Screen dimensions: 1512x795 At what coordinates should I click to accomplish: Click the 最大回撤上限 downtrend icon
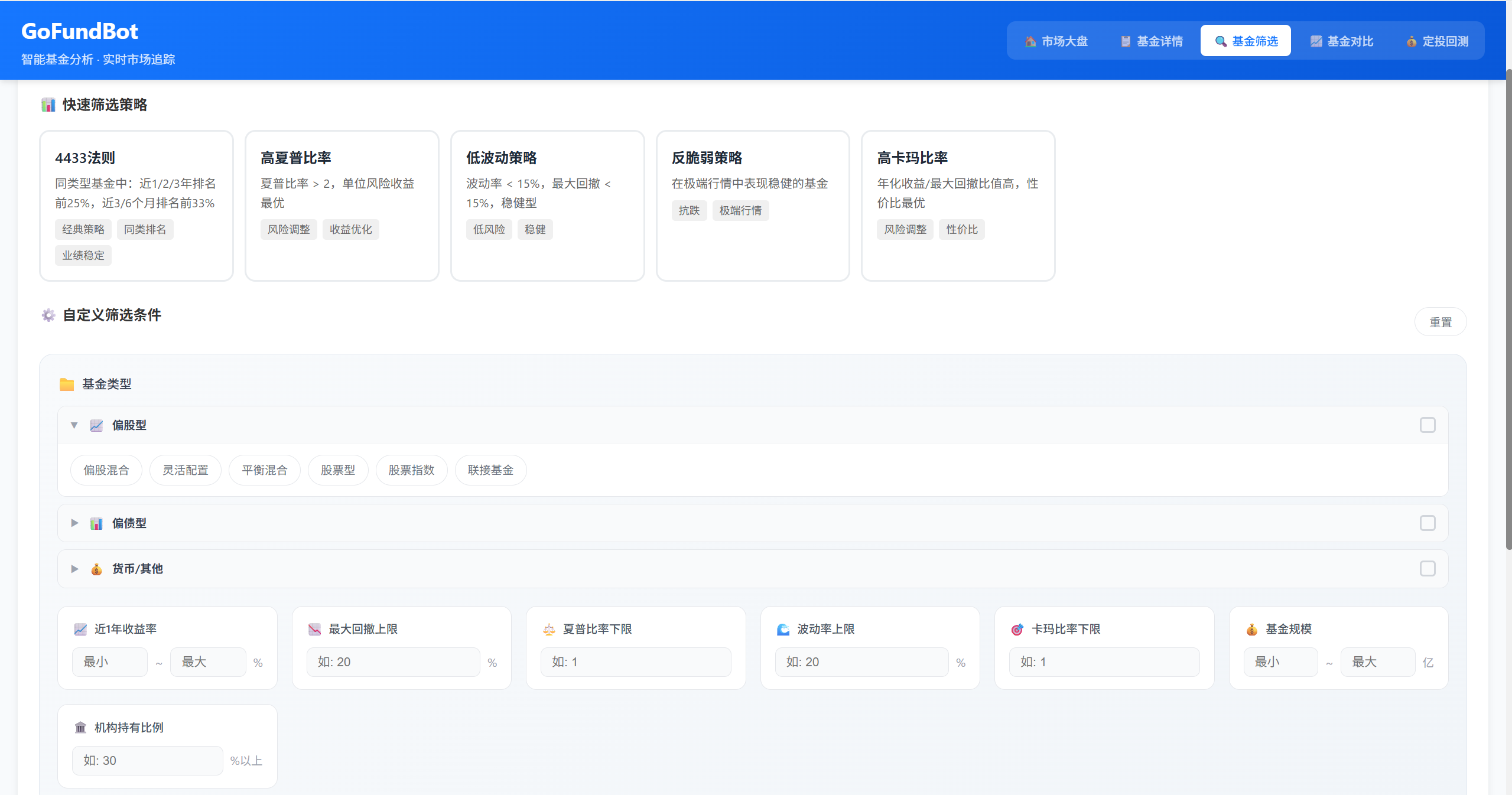pyautogui.click(x=314, y=630)
